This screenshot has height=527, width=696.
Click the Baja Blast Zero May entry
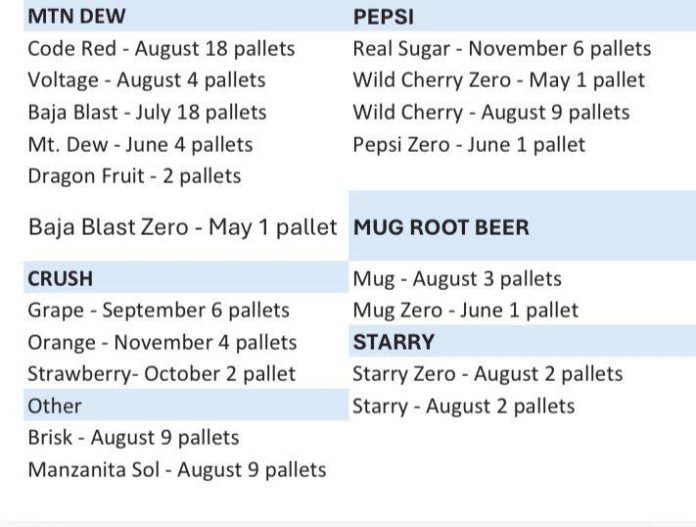(x=183, y=227)
